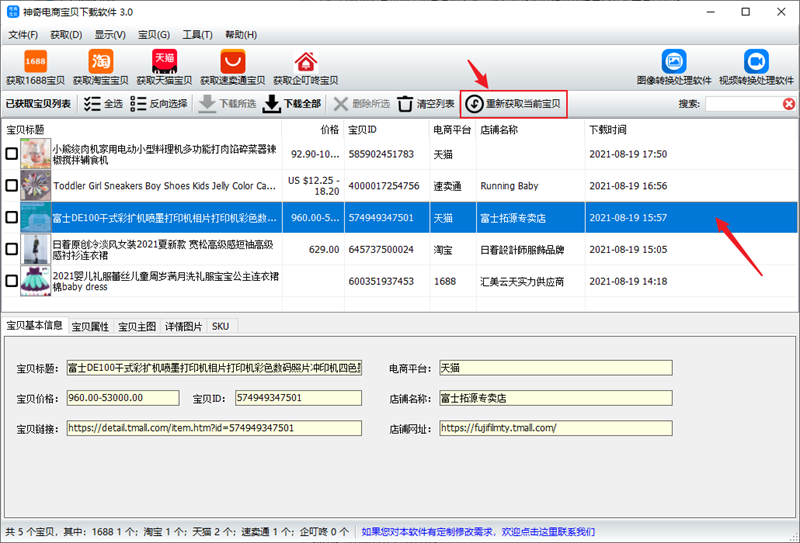Screen dimensions: 800x543
Task: Click the 删除所选 toolbar button
Action: coord(362,104)
